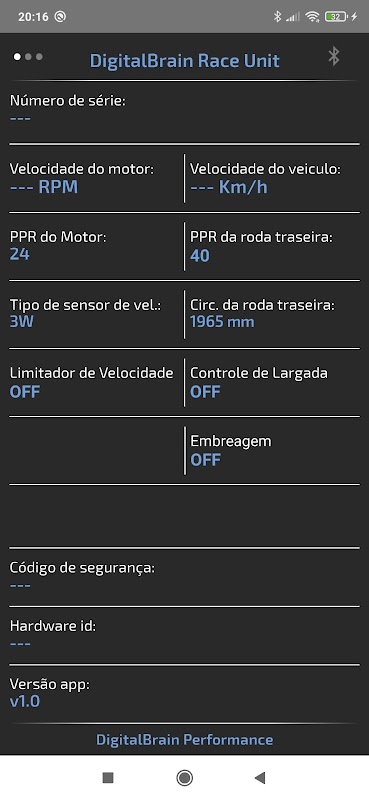Screen dimensions: 369x800
Task: Tap the Bluetooth icon in app header
Action: [334, 56]
